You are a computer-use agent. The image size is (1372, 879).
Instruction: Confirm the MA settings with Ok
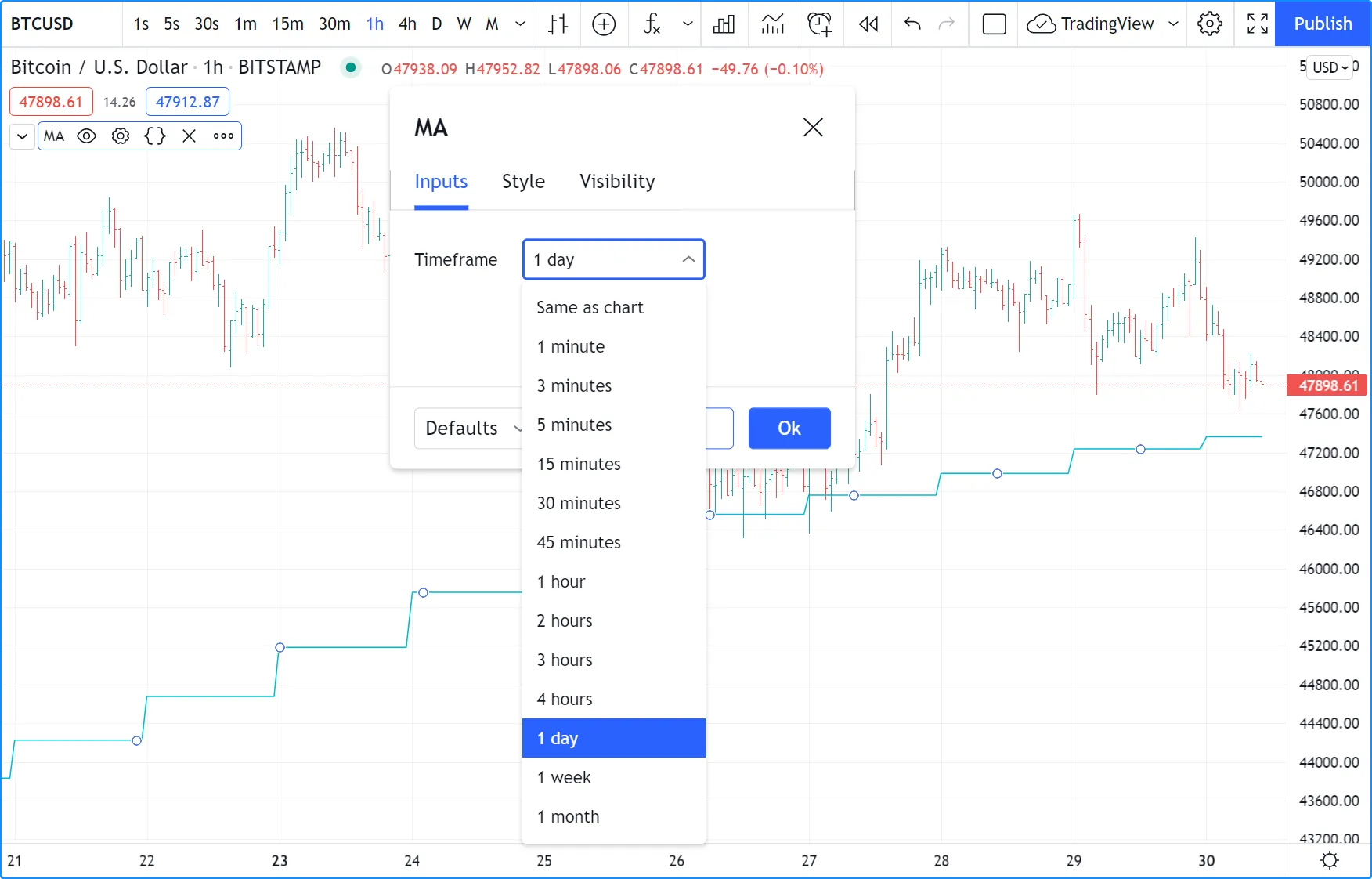(789, 429)
